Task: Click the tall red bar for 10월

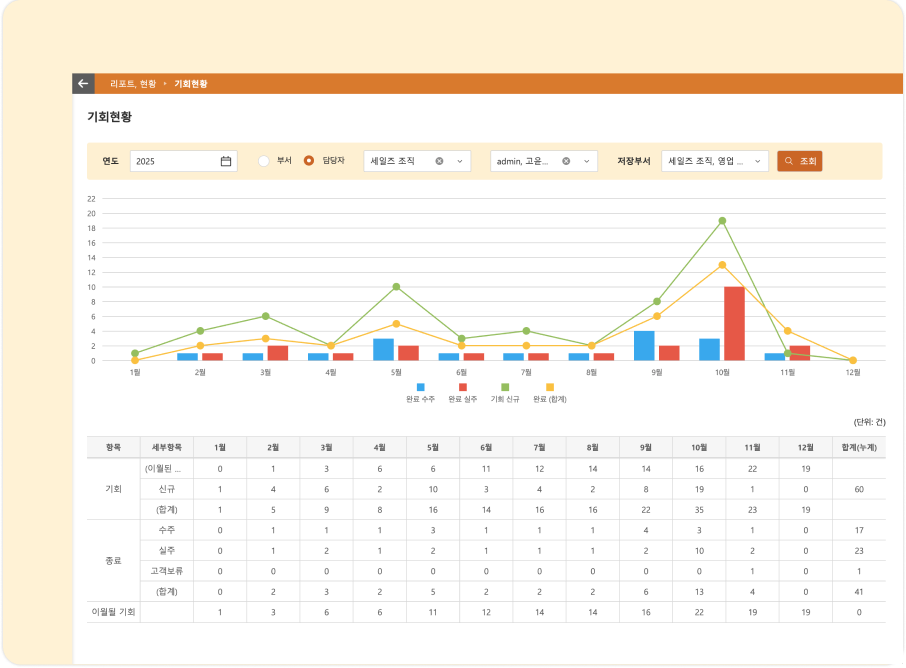Action: [734, 323]
